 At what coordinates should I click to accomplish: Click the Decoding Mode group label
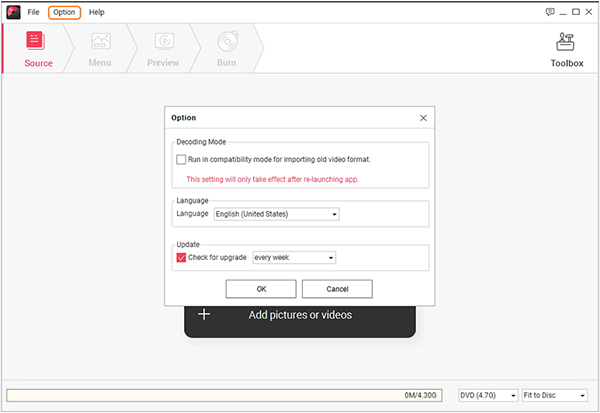(201, 142)
